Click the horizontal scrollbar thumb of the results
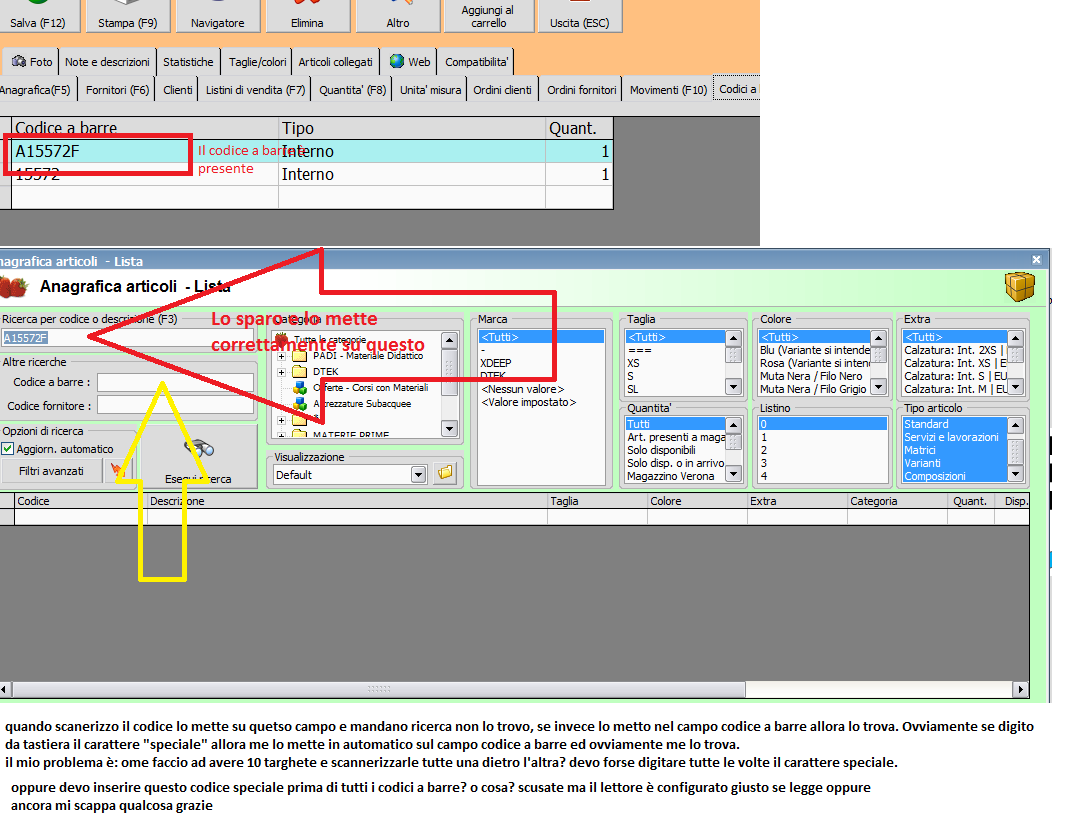The image size is (1072, 820). coord(379,689)
